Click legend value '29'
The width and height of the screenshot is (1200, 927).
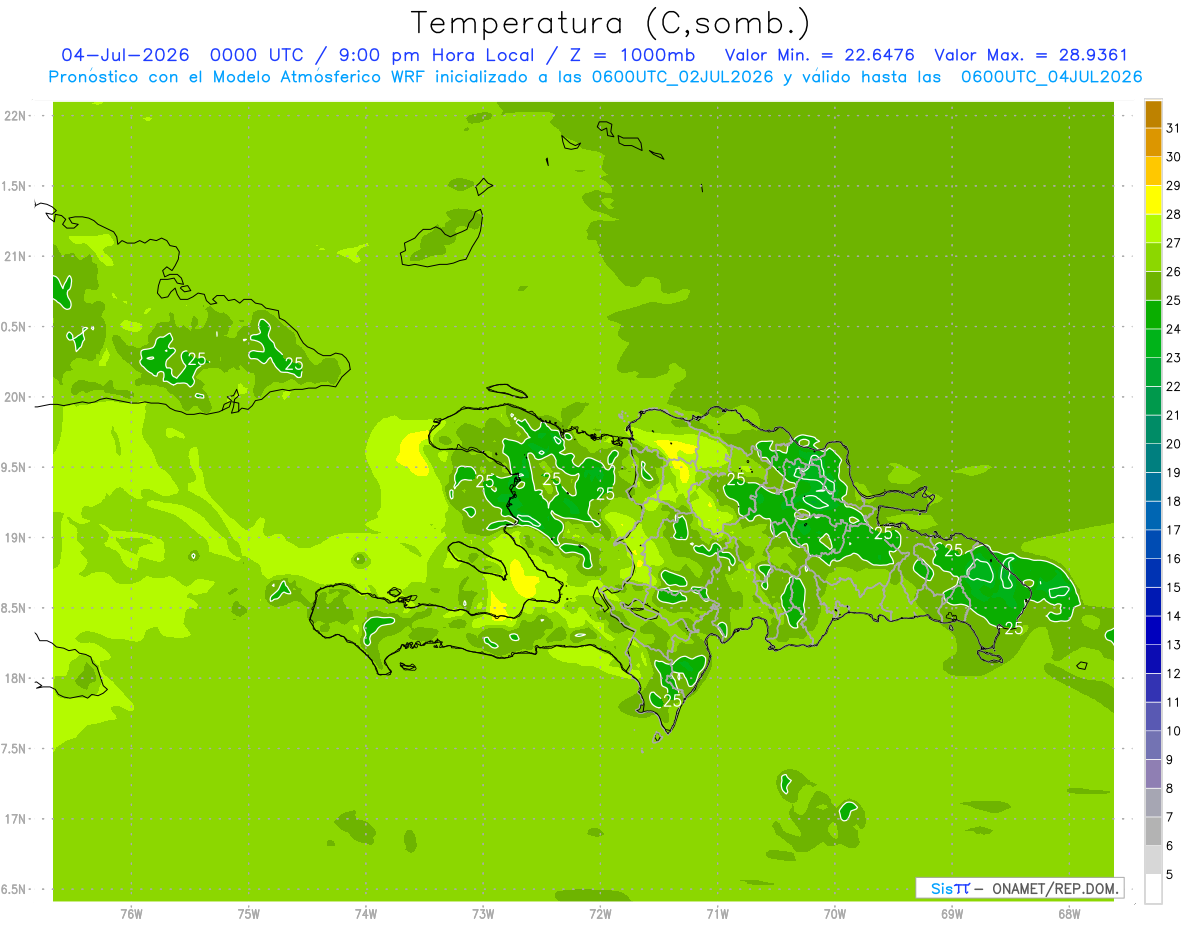(1173, 186)
